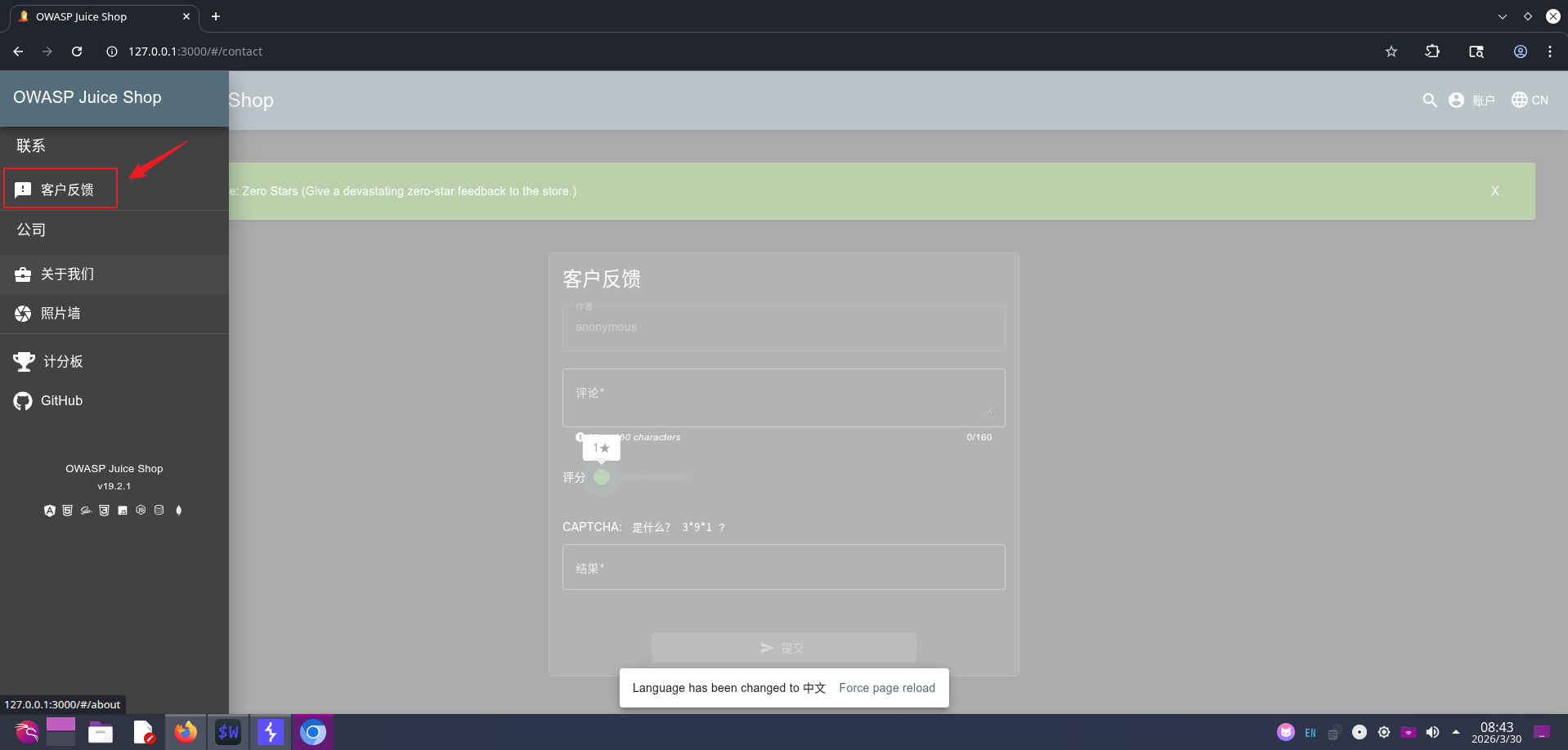Open the volume control in the system tray
The image size is (1568, 750).
(1432, 732)
